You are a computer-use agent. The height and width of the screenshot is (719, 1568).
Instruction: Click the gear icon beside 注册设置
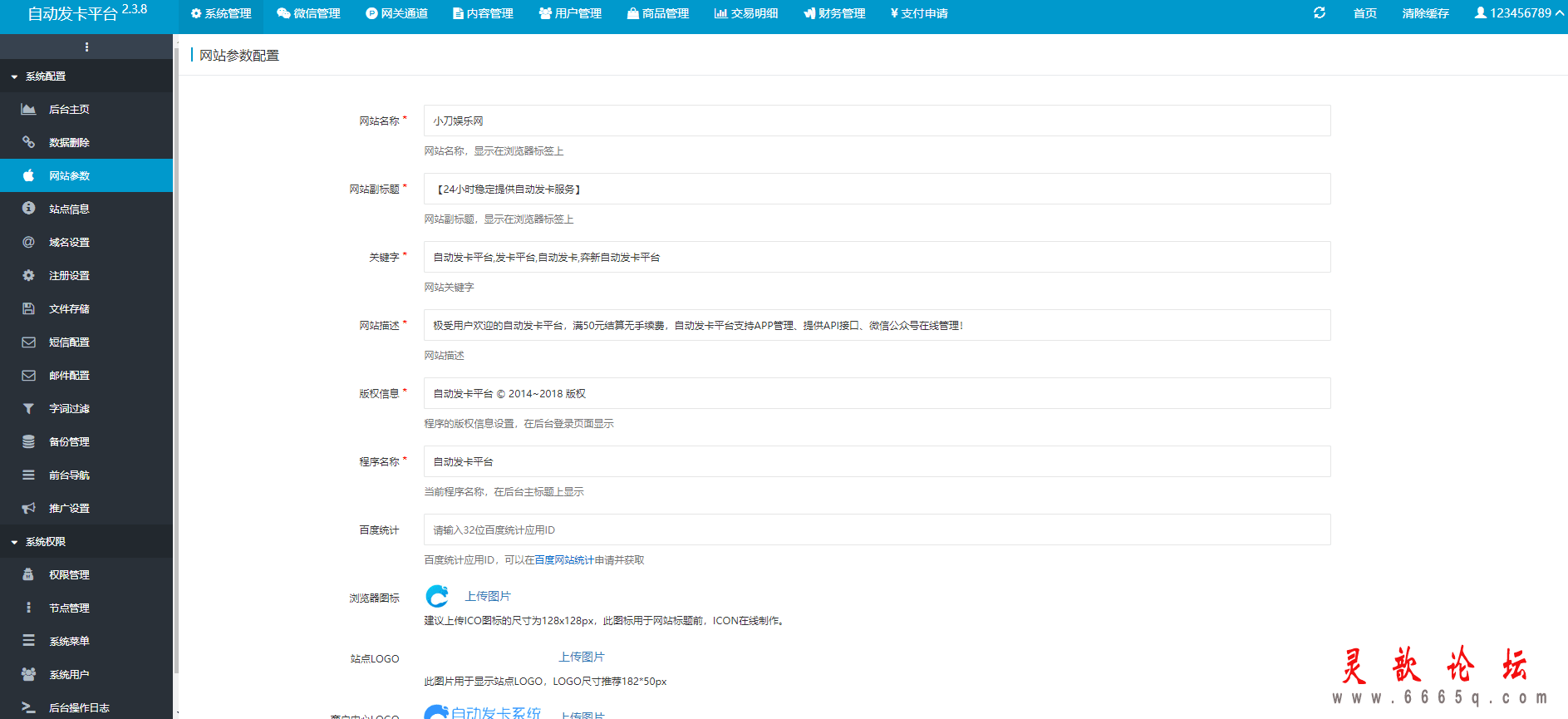pyautogui.click(x=28, y=275)
